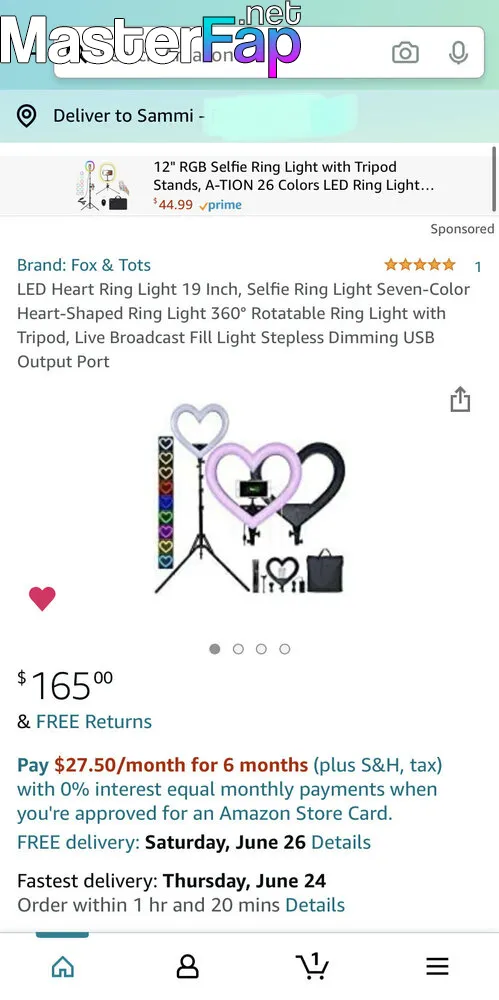Tap the heart ring light product image
The width and height of the screenshot is (499, 1000).
pyautogui.click(x=251, y=499)
